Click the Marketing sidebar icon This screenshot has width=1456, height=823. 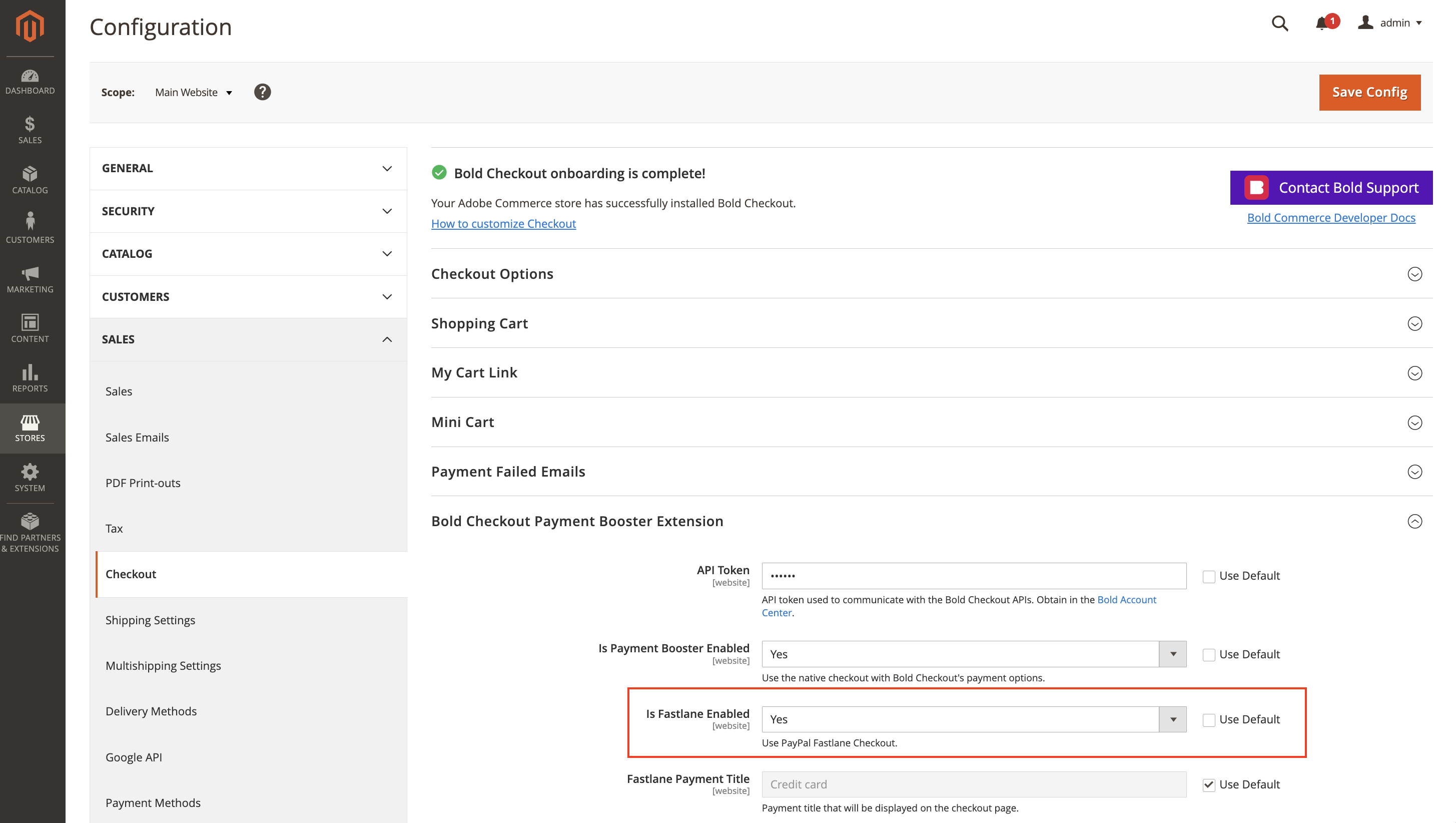[x=30, y=277]
